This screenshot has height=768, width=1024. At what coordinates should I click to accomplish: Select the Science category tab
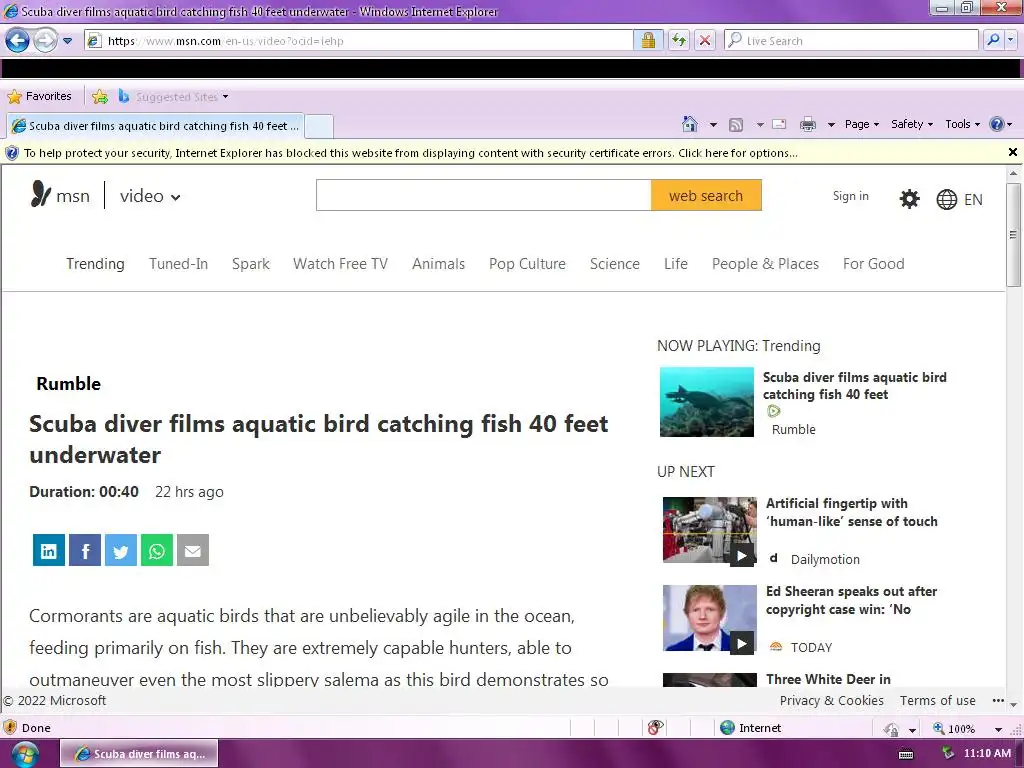(x=615, y=264)
